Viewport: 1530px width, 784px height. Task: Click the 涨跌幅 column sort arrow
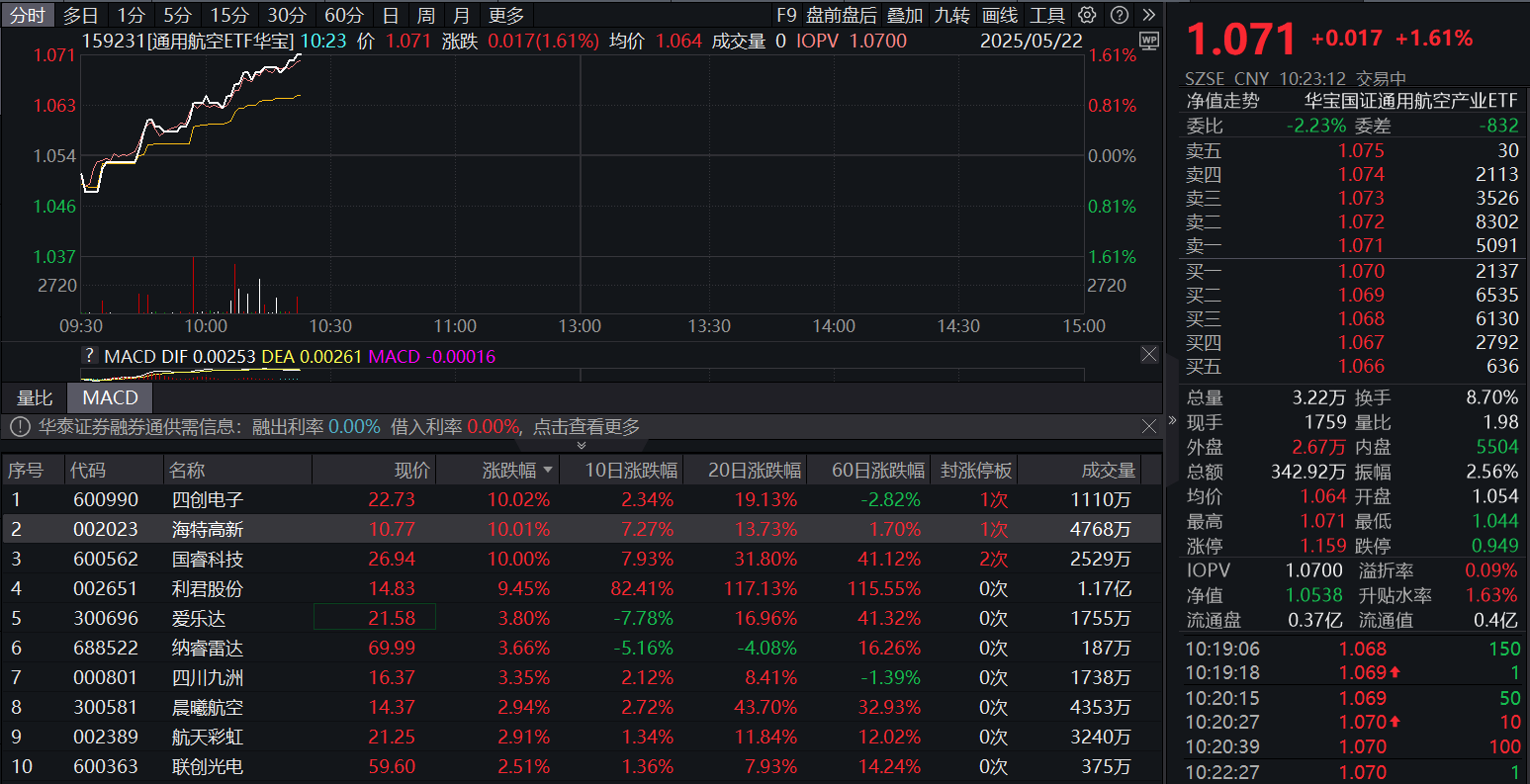(548, 471)
